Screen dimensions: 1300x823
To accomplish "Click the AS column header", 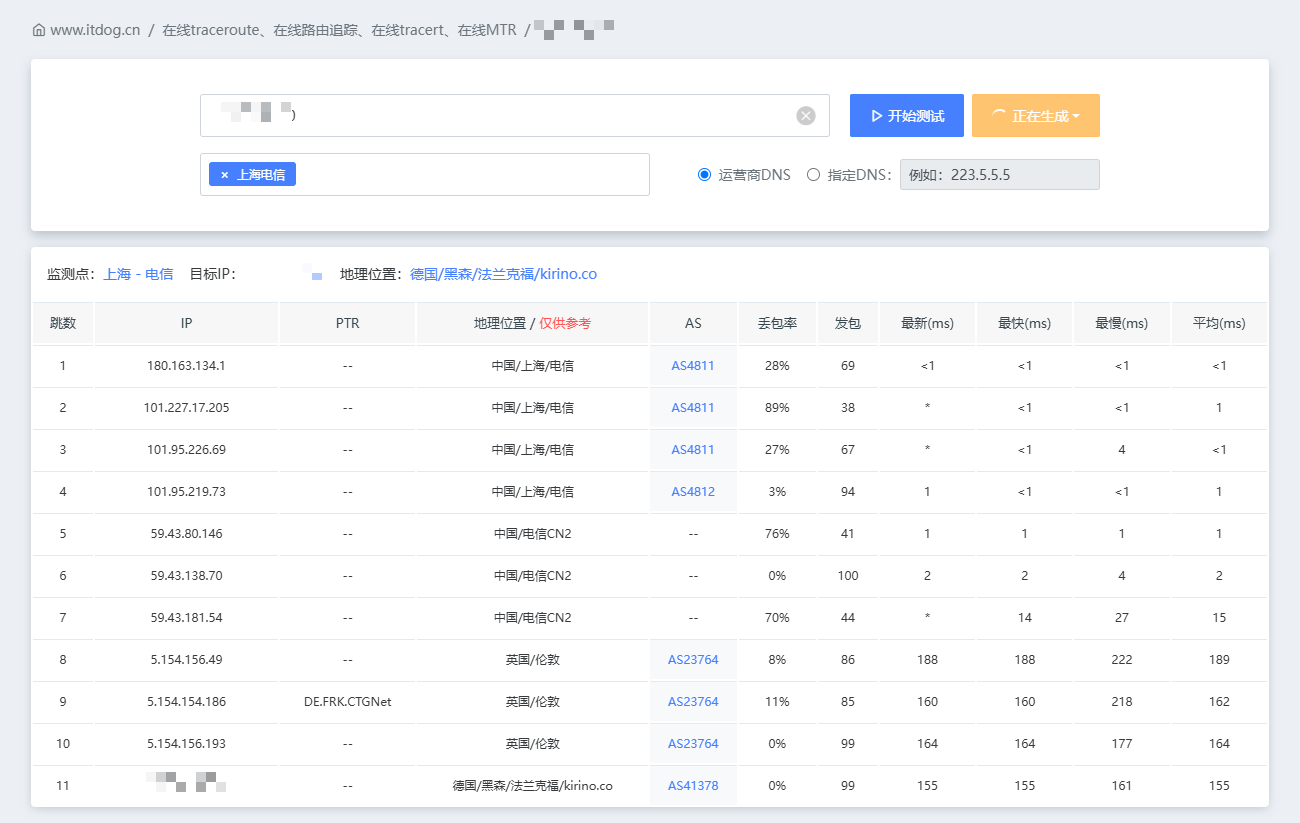I will point(693,324).
